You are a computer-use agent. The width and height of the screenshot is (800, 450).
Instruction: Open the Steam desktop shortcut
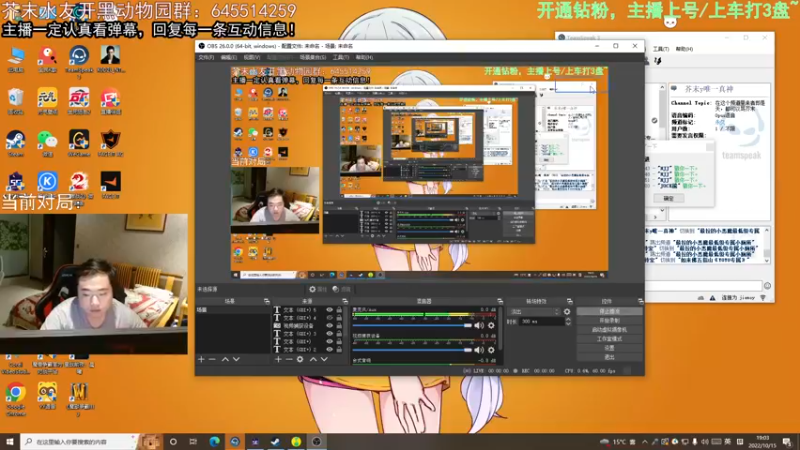click(x=16, y=143)
